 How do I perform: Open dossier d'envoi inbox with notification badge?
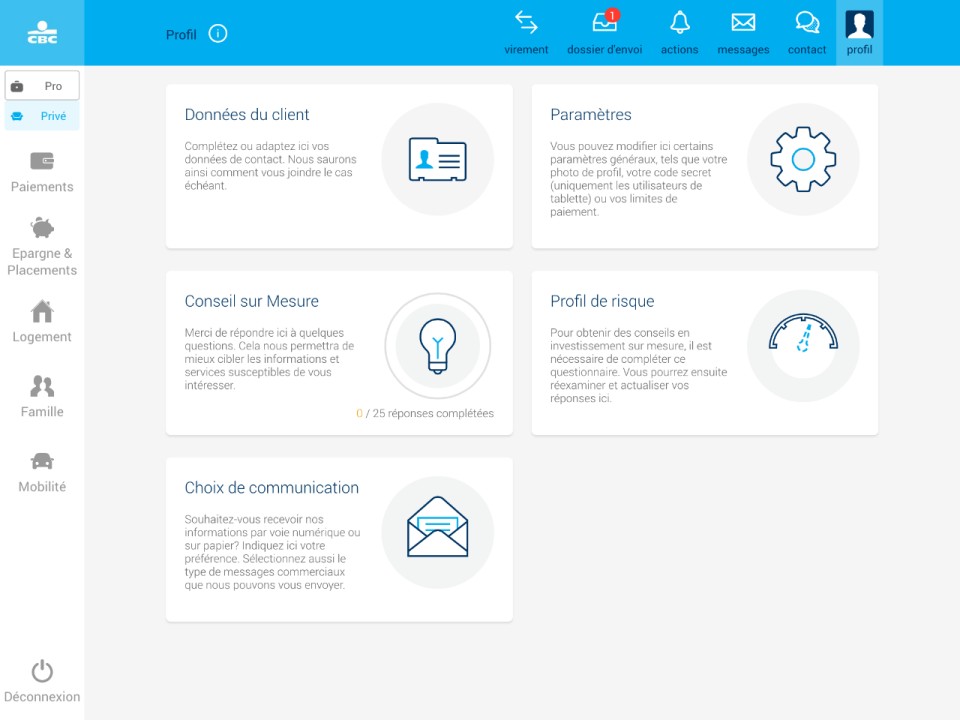[x=604, y=32]
